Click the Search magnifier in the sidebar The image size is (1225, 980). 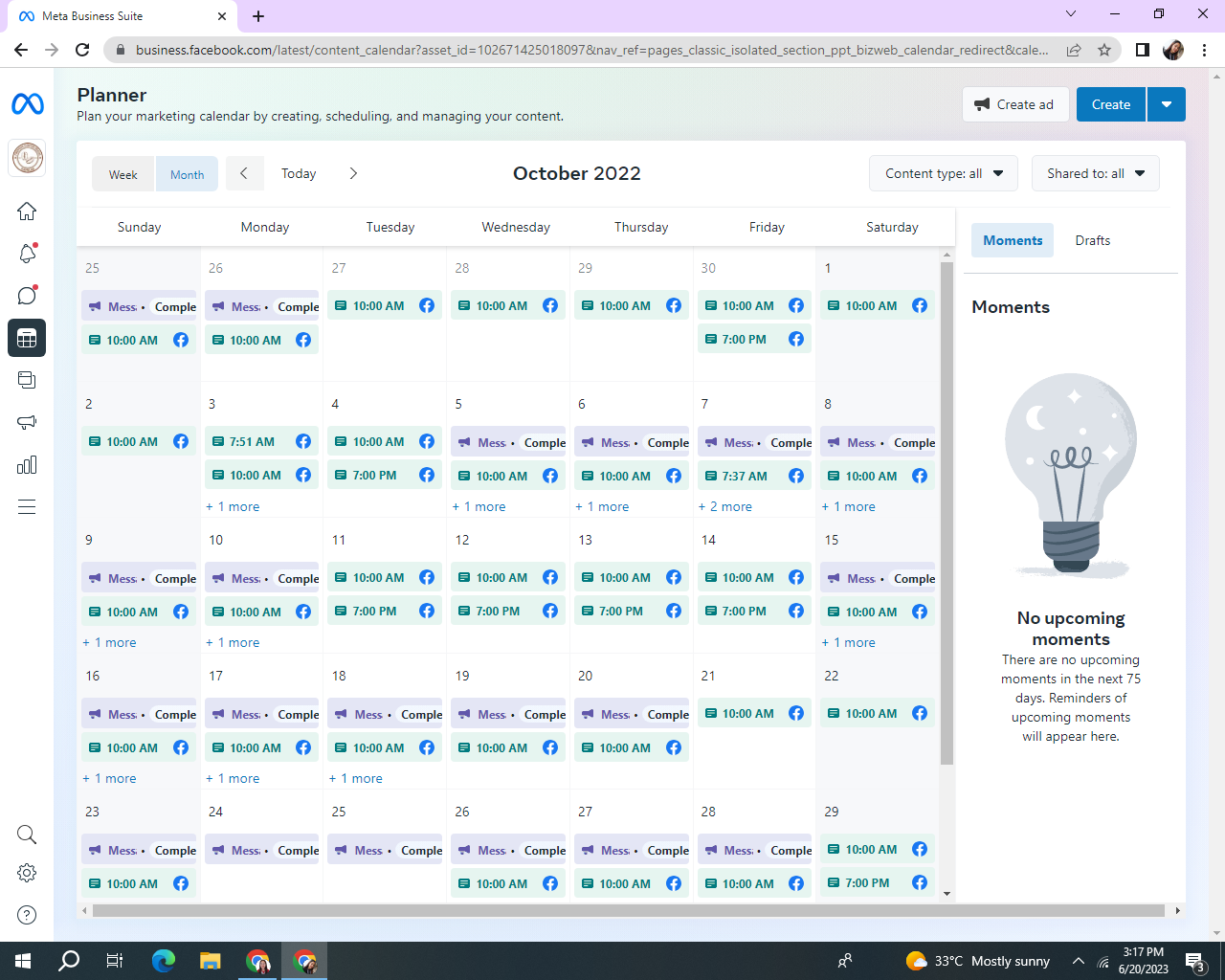point(27,835)
